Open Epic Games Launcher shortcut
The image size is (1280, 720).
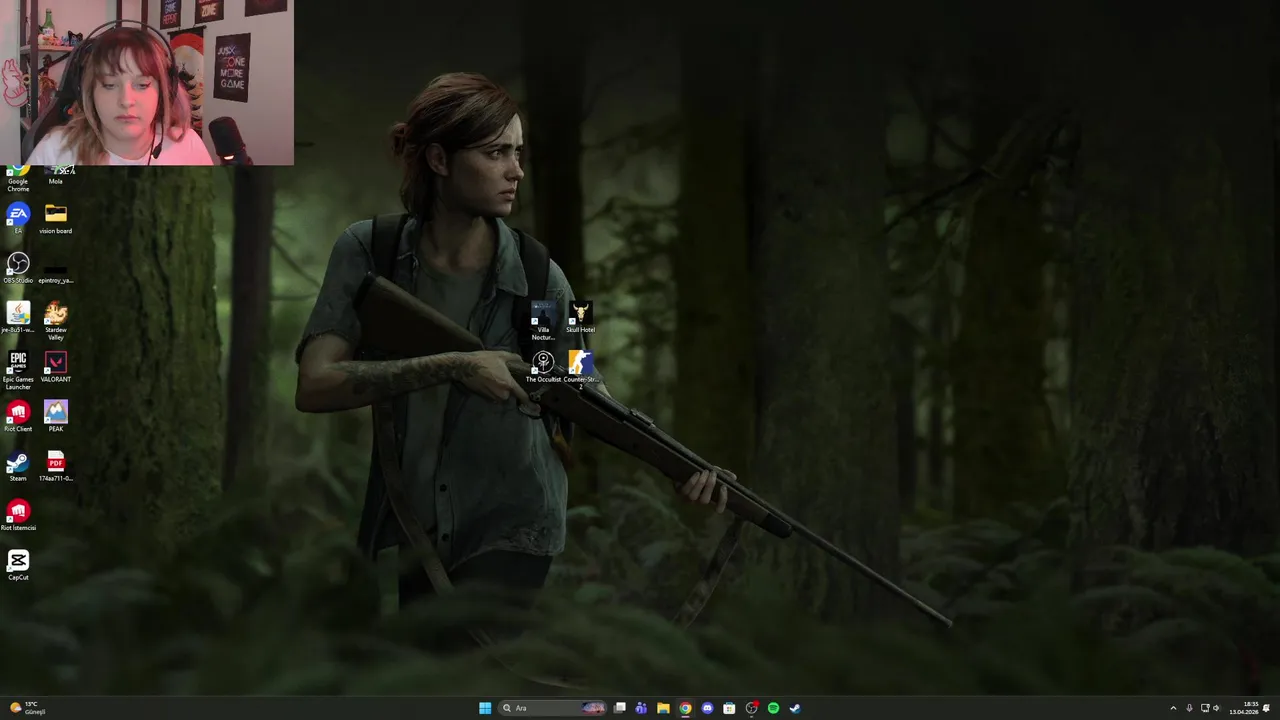point(18,370)
